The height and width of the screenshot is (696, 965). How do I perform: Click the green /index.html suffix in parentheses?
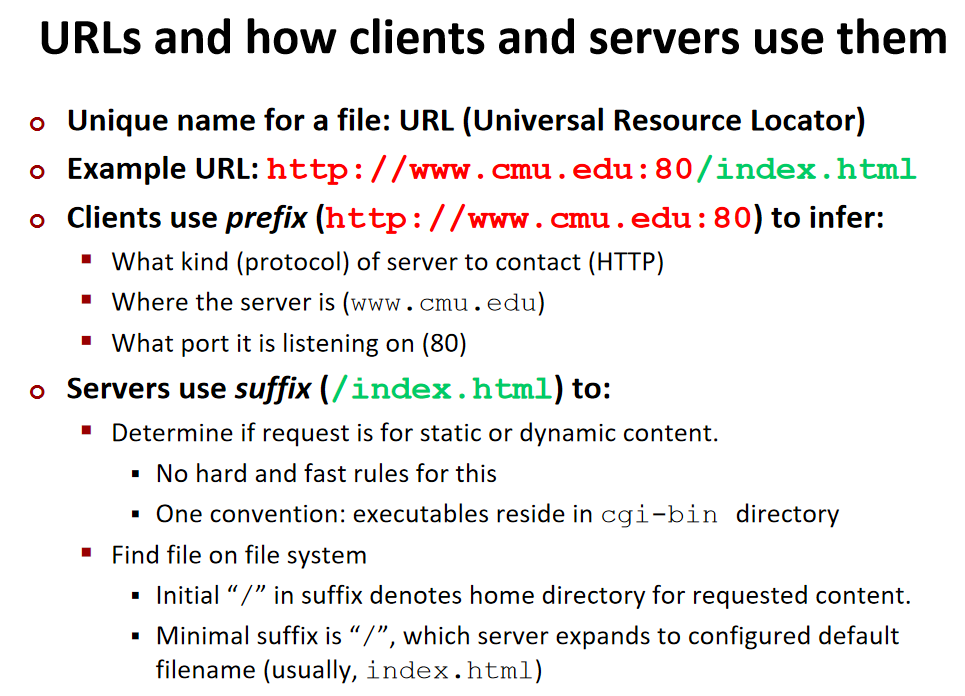point(441,389)
